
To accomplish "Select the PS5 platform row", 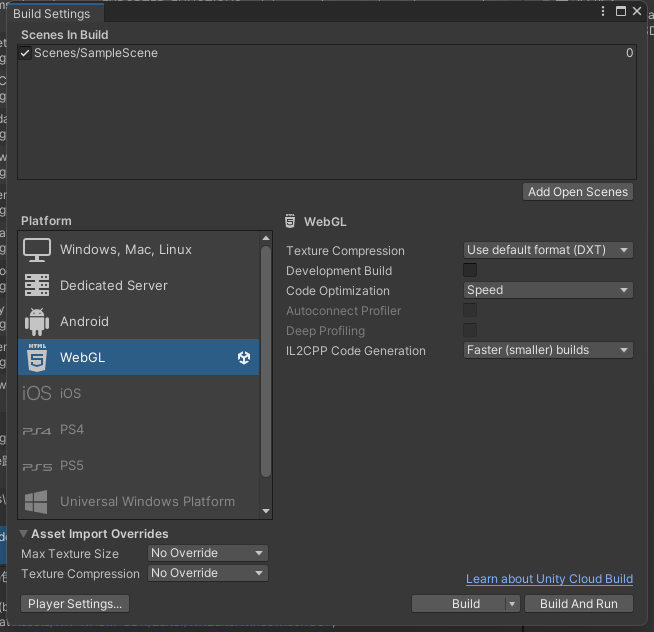I will [139, 466].
